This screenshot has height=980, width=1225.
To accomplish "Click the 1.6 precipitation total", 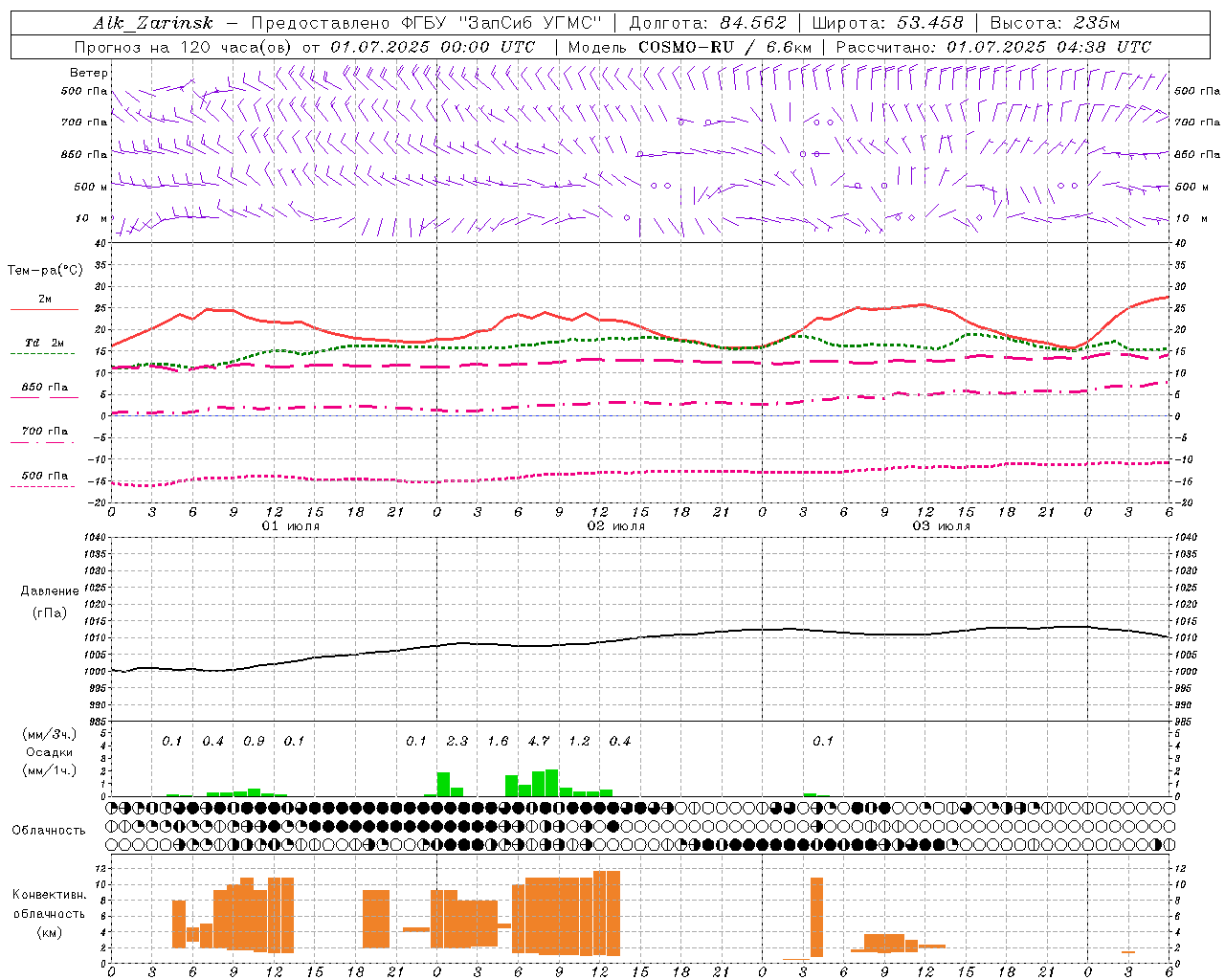I will 498,741.
